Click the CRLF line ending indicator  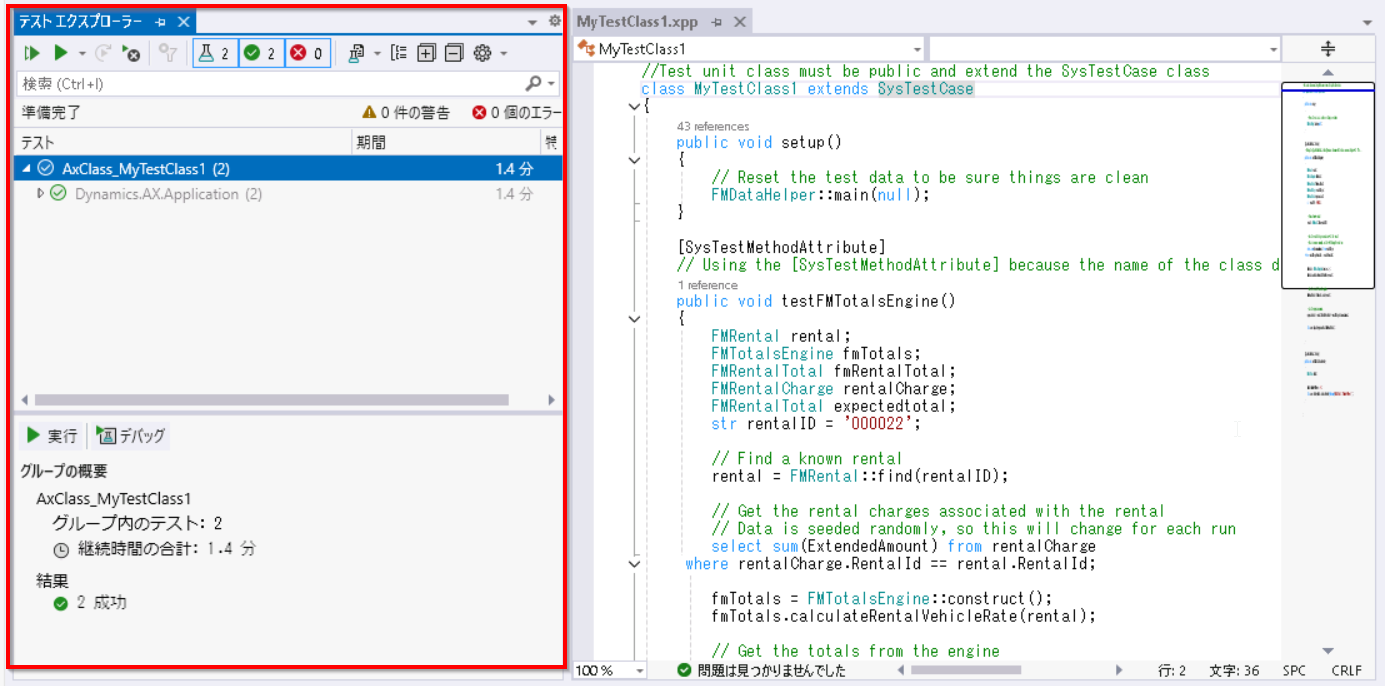[x=1346, y=671]
